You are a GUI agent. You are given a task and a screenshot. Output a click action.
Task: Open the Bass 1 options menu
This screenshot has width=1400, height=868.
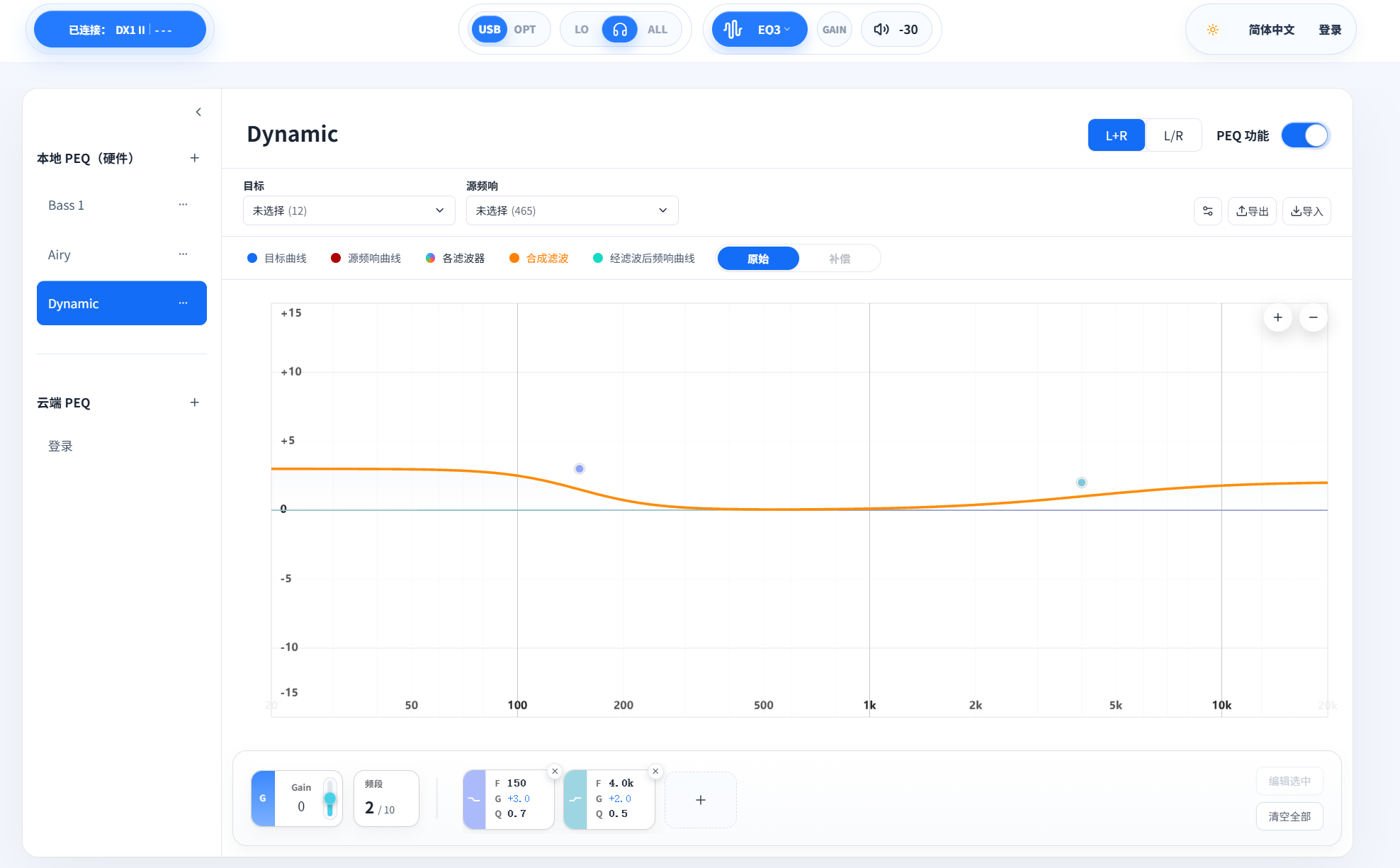coord(183,205)
